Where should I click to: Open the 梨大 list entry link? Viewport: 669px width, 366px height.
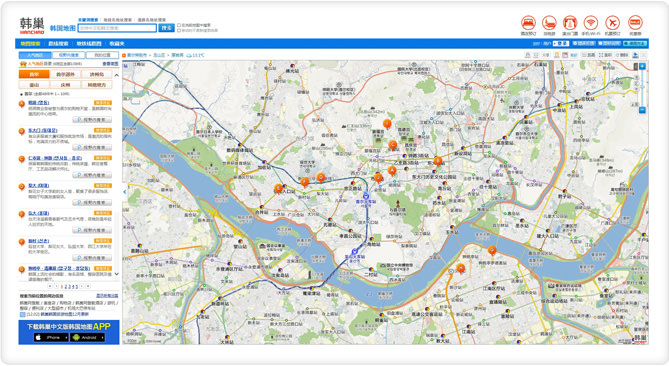pos(38,186)
